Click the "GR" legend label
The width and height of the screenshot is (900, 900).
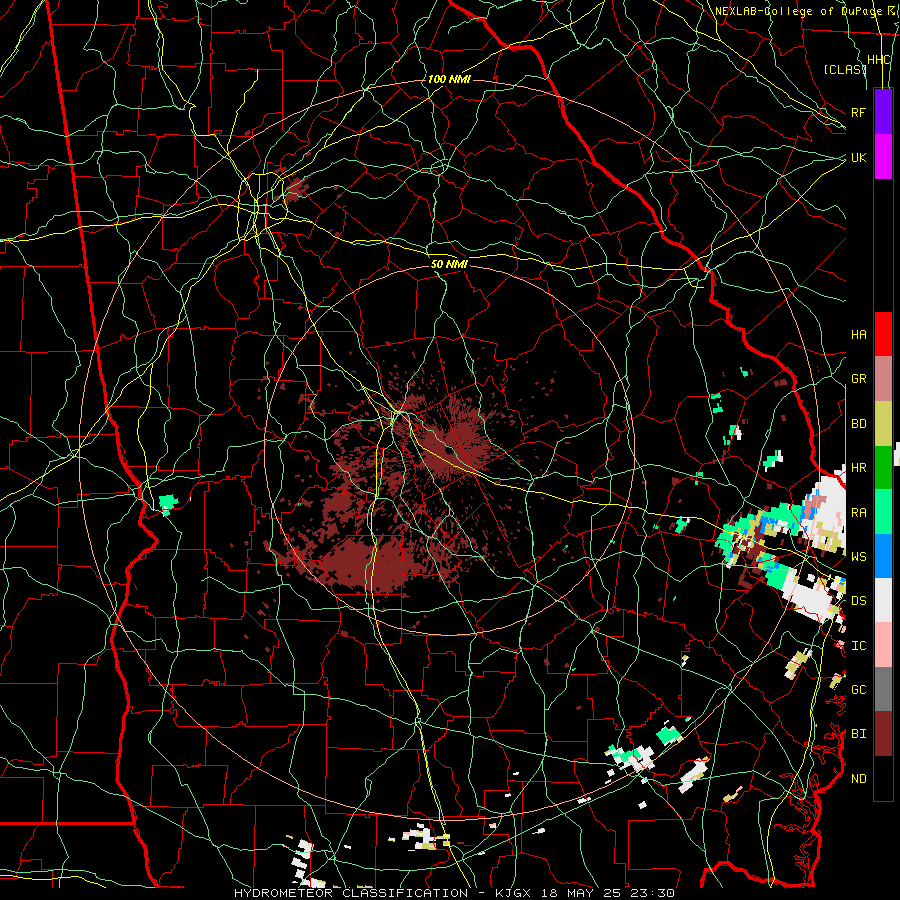coord(859,379)
